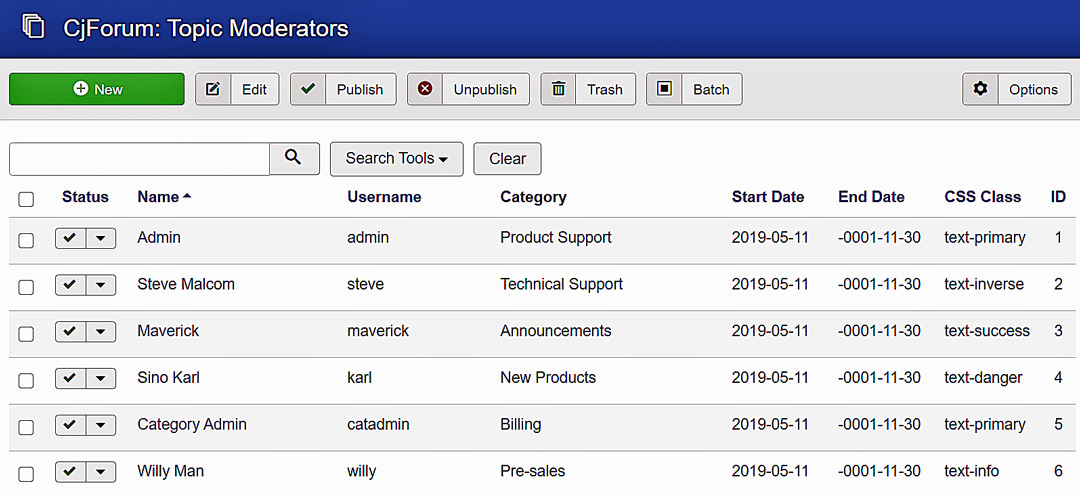This screenshot has width=1080, height=497.
Task: Open status dropdown arrow for Admin row
Action: (x=101, y=238)
